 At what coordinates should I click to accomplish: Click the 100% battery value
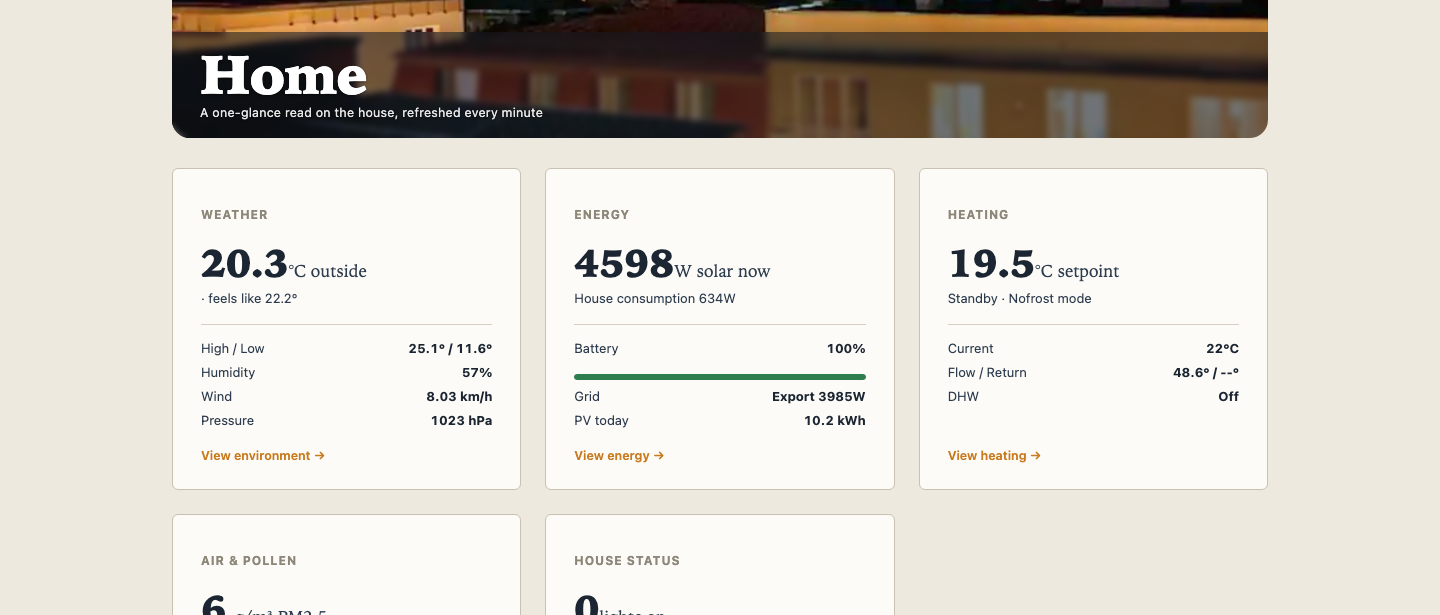pyautogui.click(x=846, y=349)
